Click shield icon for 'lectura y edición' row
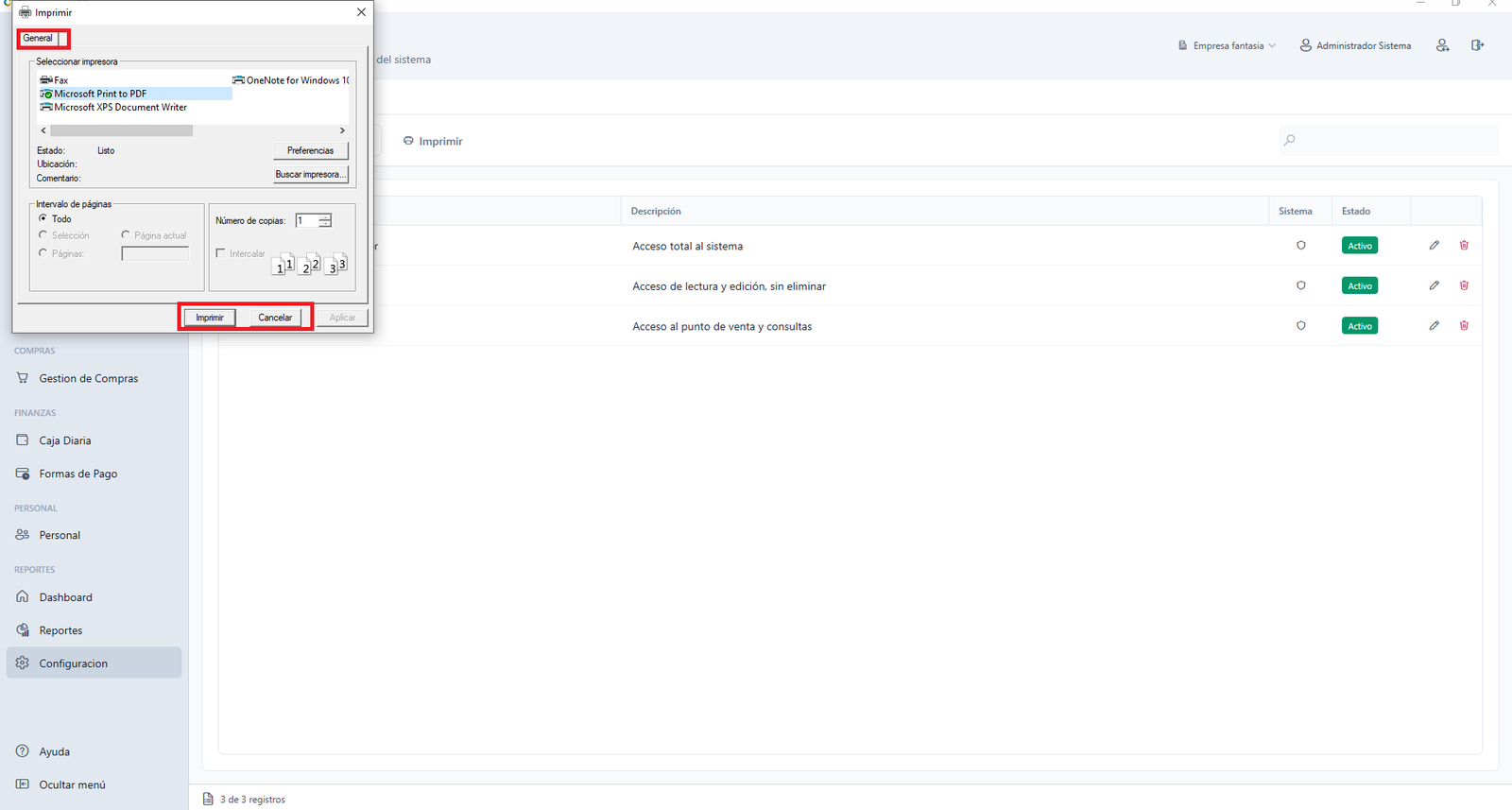1512x810 pixels. pyautogui.click(x=1300, y=285)
